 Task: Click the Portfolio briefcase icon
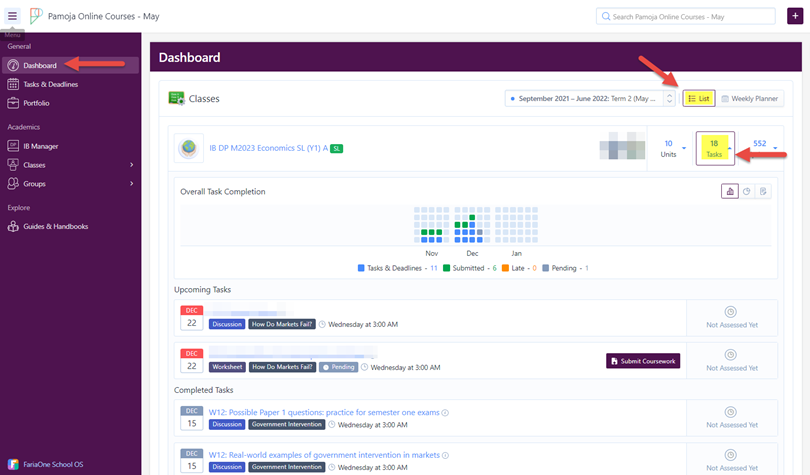(x=13, y=103)
